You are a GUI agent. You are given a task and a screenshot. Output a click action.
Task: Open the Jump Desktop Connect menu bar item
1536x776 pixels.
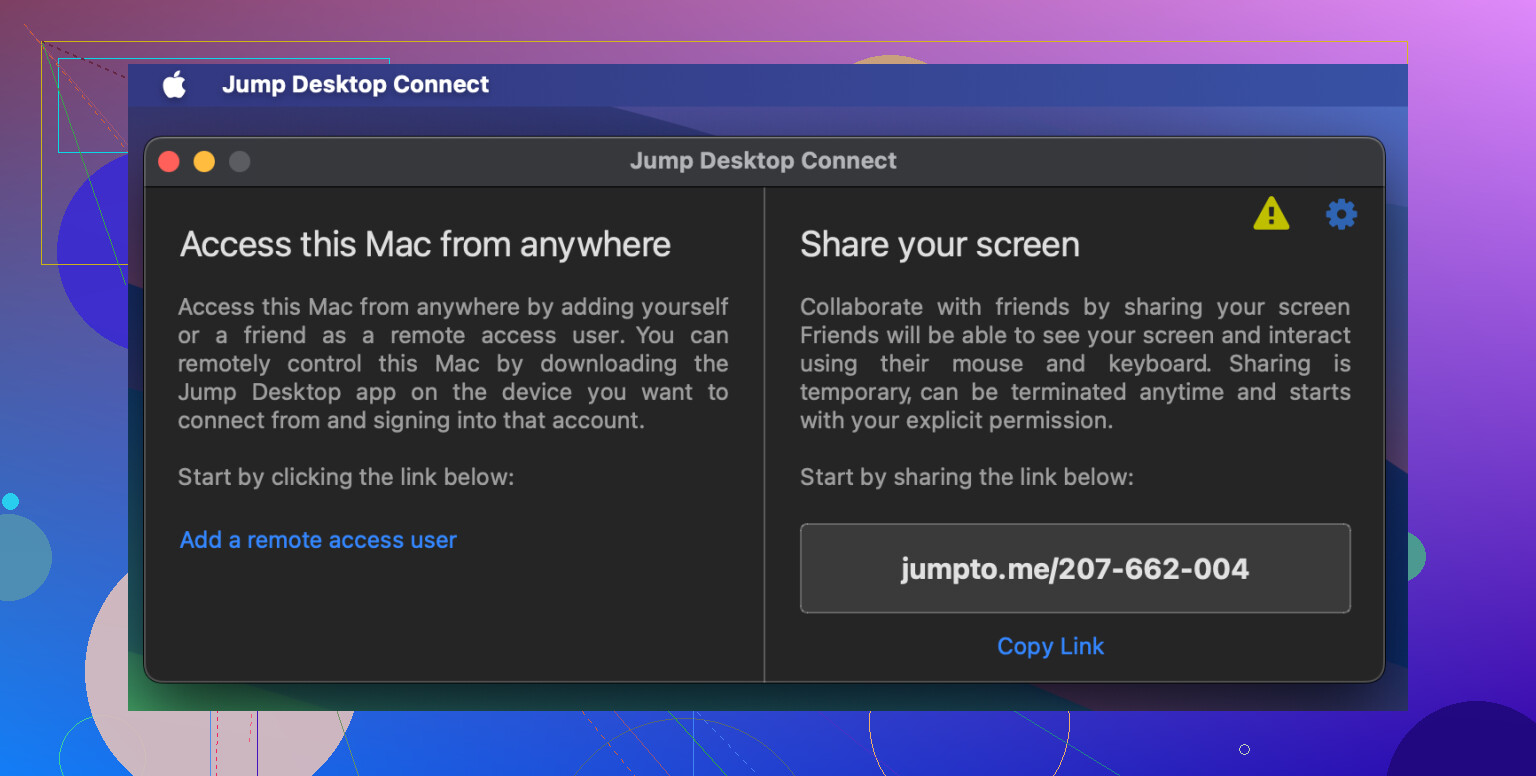(x=355, y=85)
